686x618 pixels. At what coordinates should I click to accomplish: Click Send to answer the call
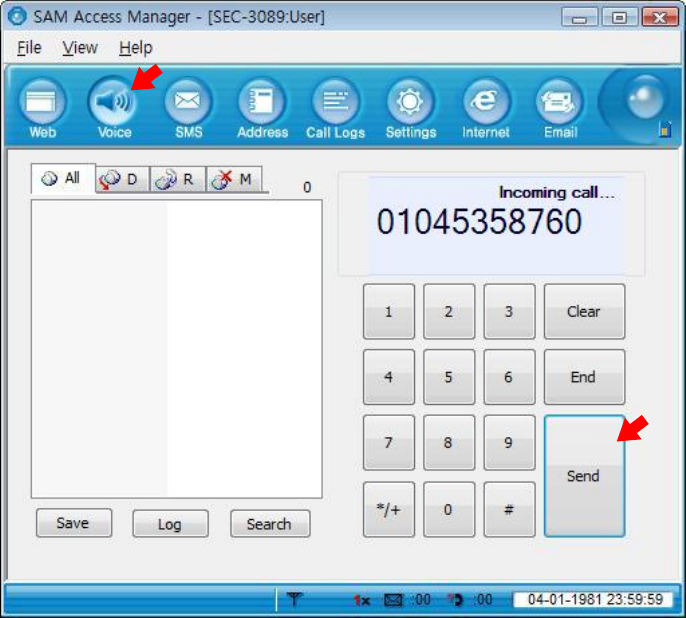[x=584, y=476]
